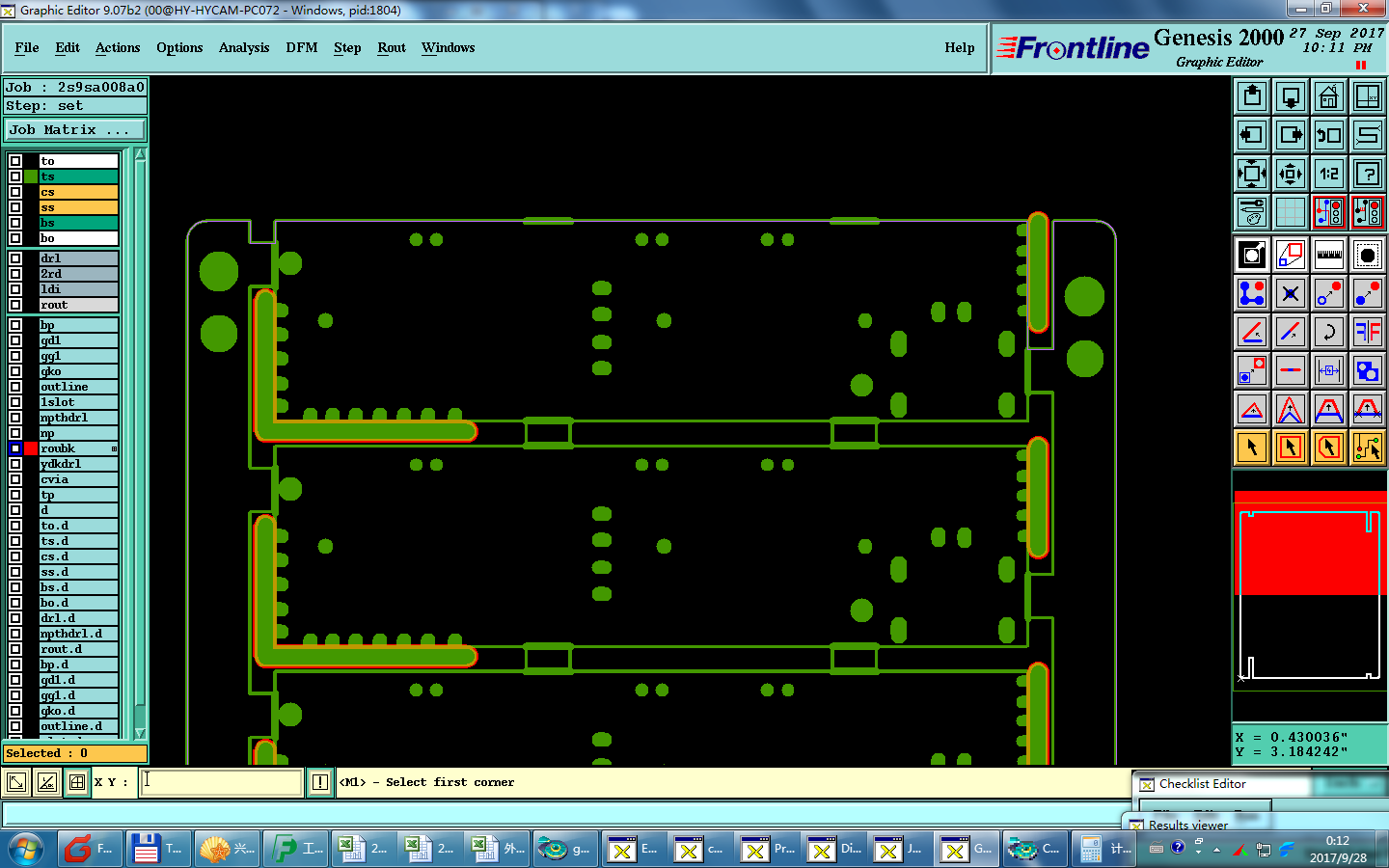The width and height of the screenshot is (1389, 868).
Task: Click the red color swatch of layer roubk
Action: coord(32,448)
